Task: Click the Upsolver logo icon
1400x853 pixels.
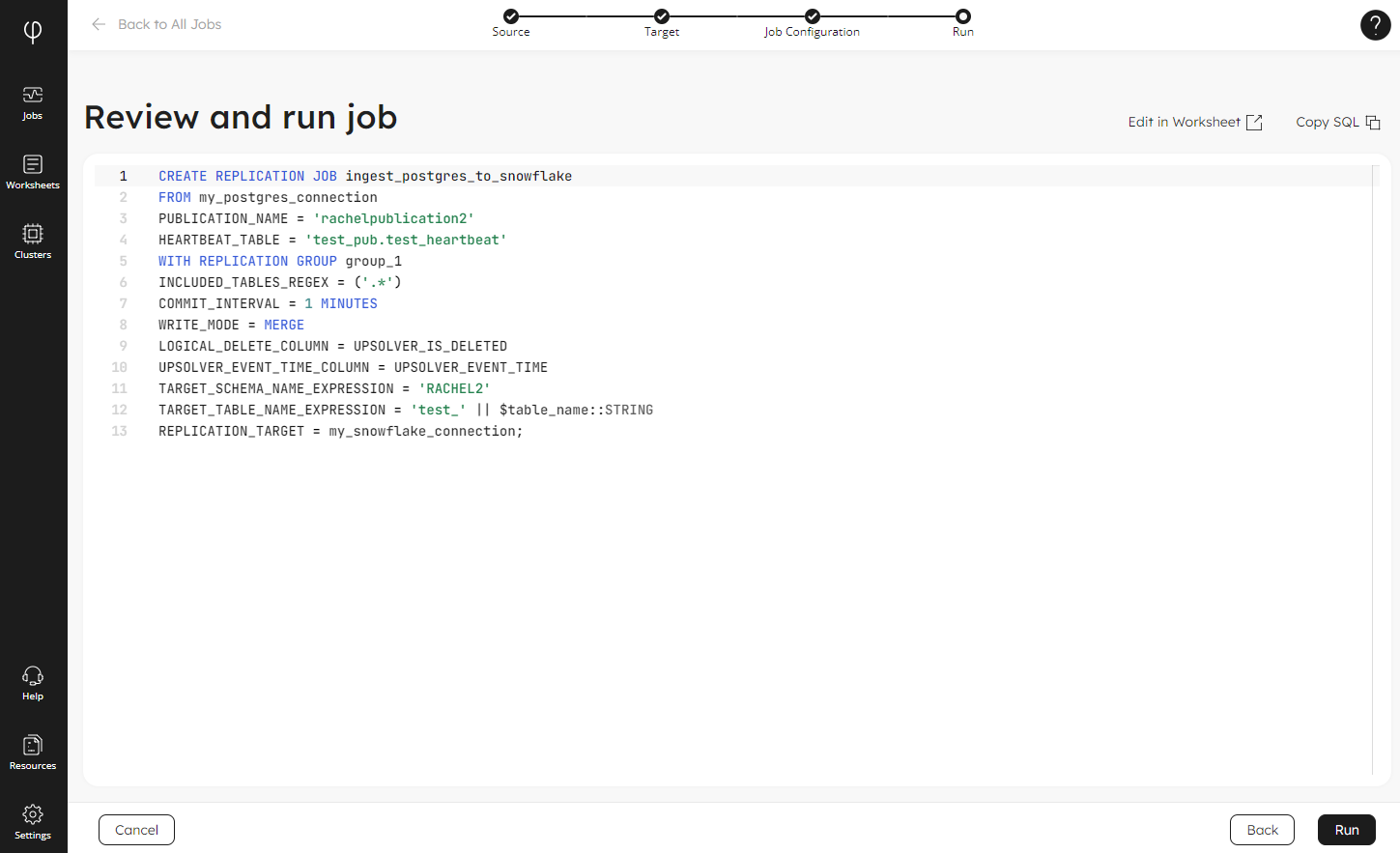Action: click(x=33, y=32)
